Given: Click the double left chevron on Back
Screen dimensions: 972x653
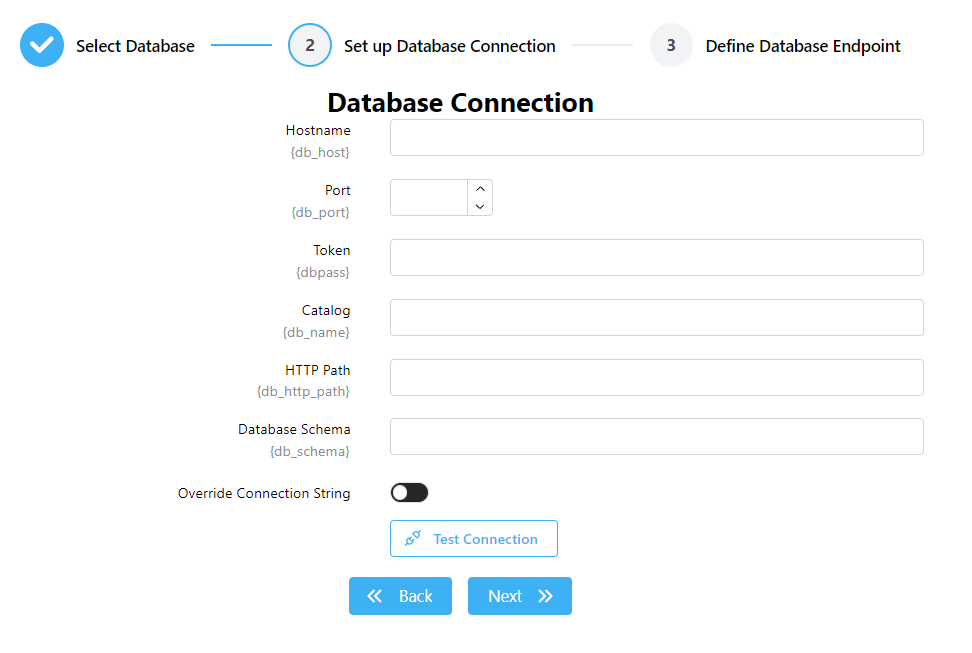Looking at the screenshot, I should tap(375, 596).
